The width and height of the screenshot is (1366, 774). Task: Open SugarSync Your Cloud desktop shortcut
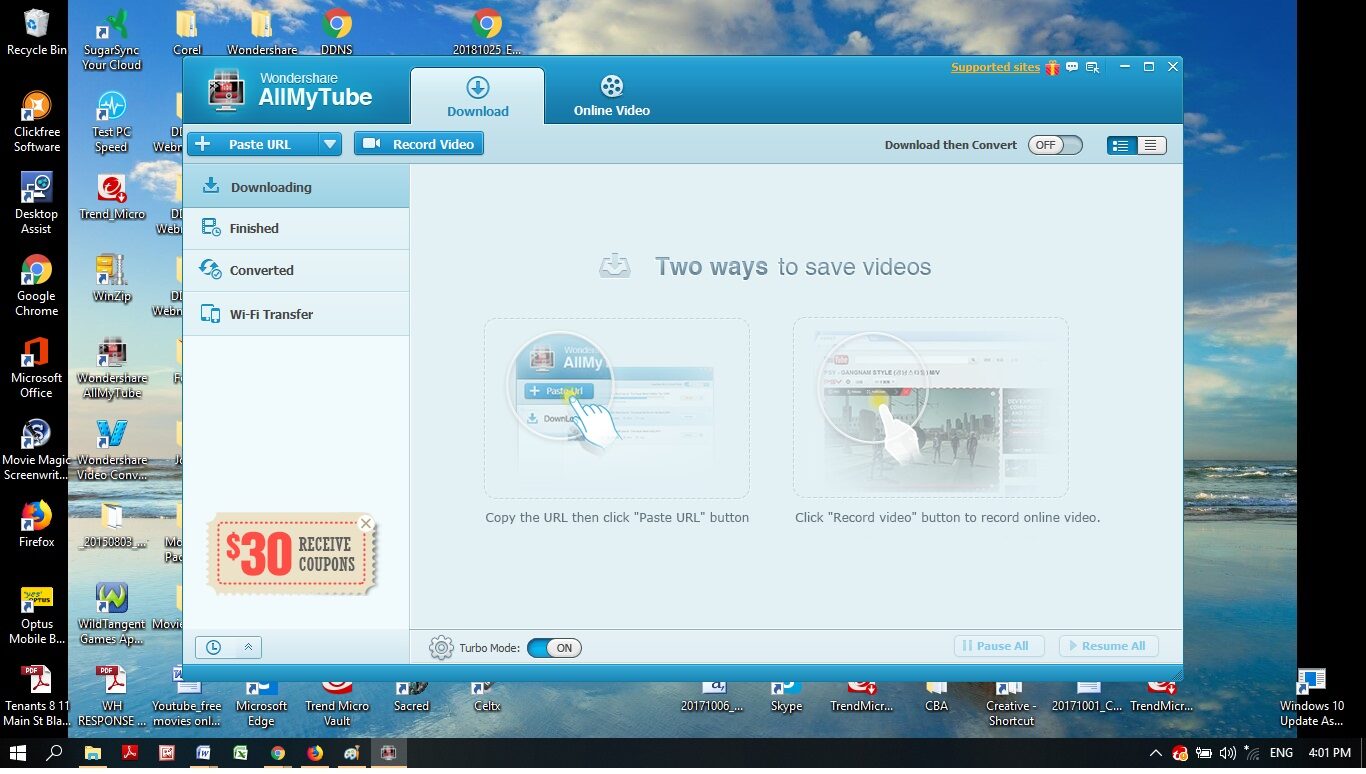111,40
